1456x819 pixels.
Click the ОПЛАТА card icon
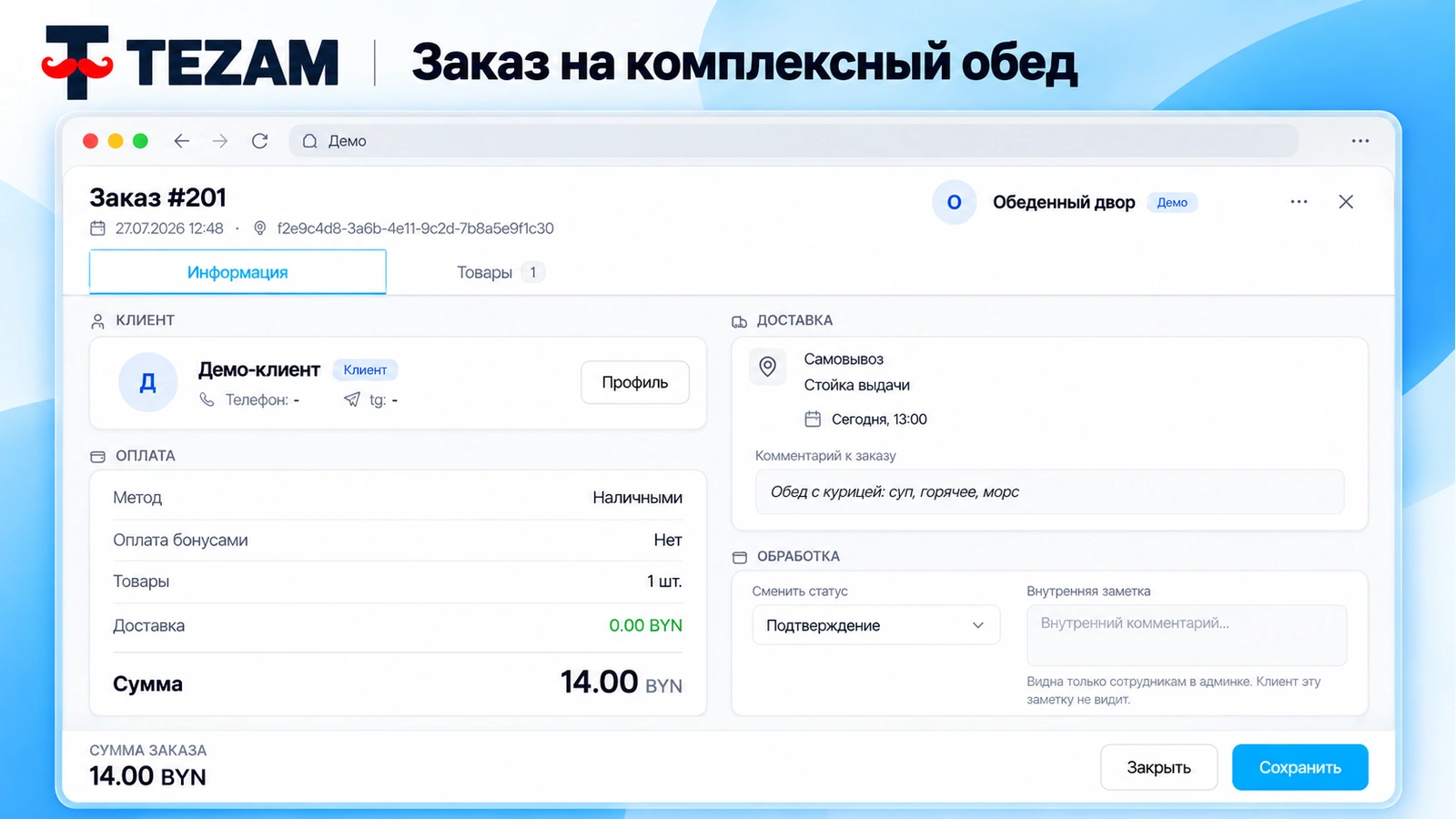click(x=97, y=457)
